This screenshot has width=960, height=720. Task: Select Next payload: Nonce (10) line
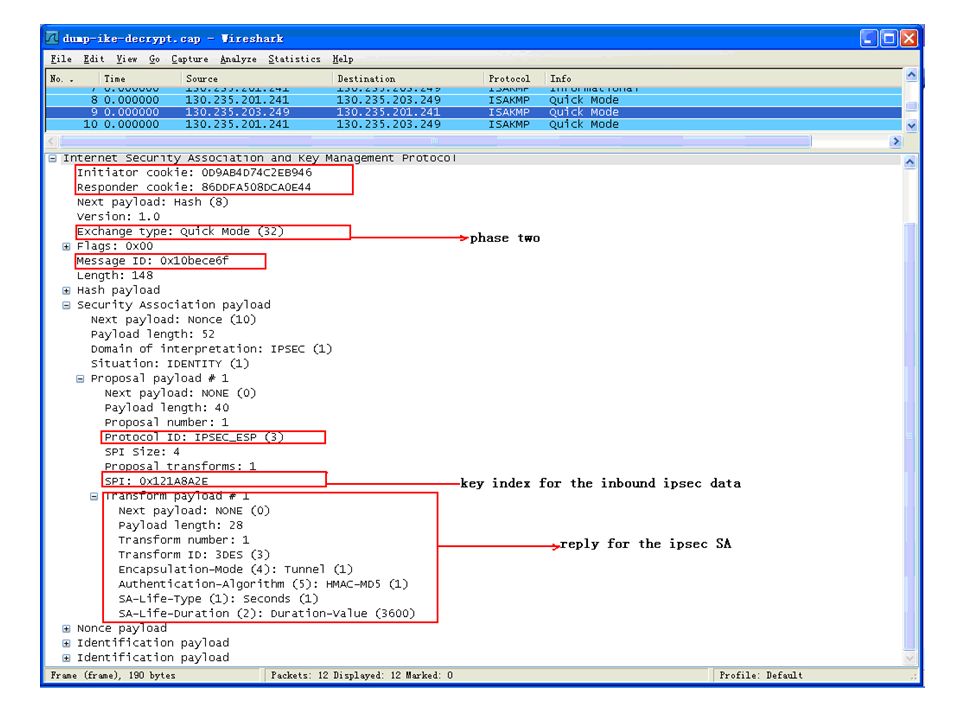(173, 320)
